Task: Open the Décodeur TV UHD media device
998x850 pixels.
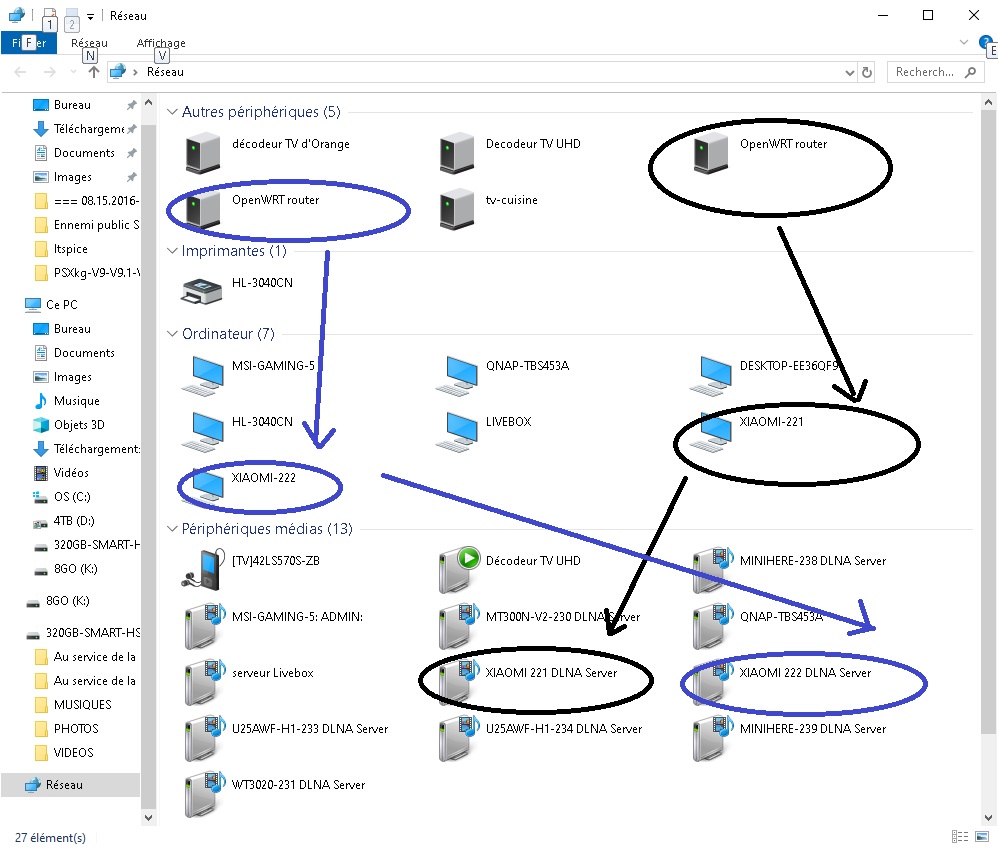Action: [x=457, y=568]
